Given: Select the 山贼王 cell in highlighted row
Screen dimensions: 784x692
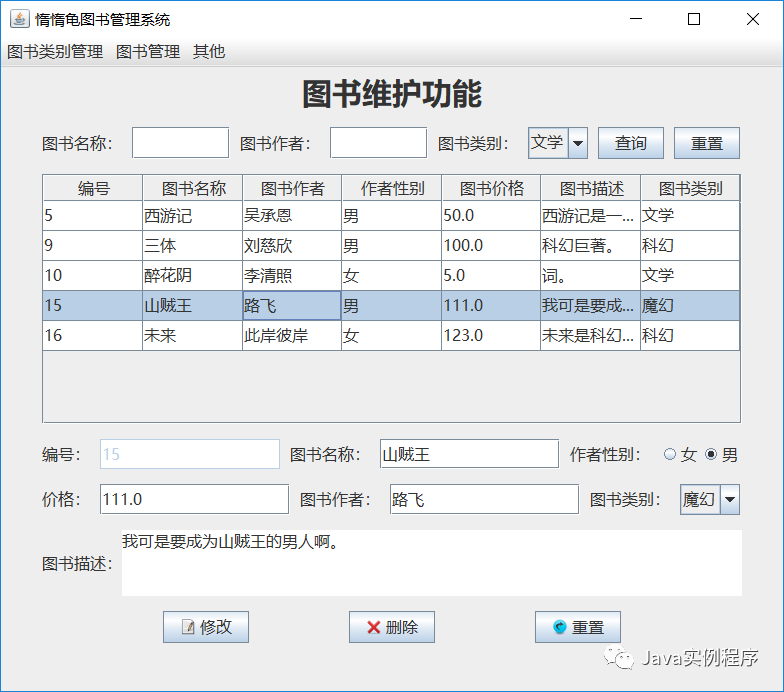Looking at the screenshot, I should (192, 306).
